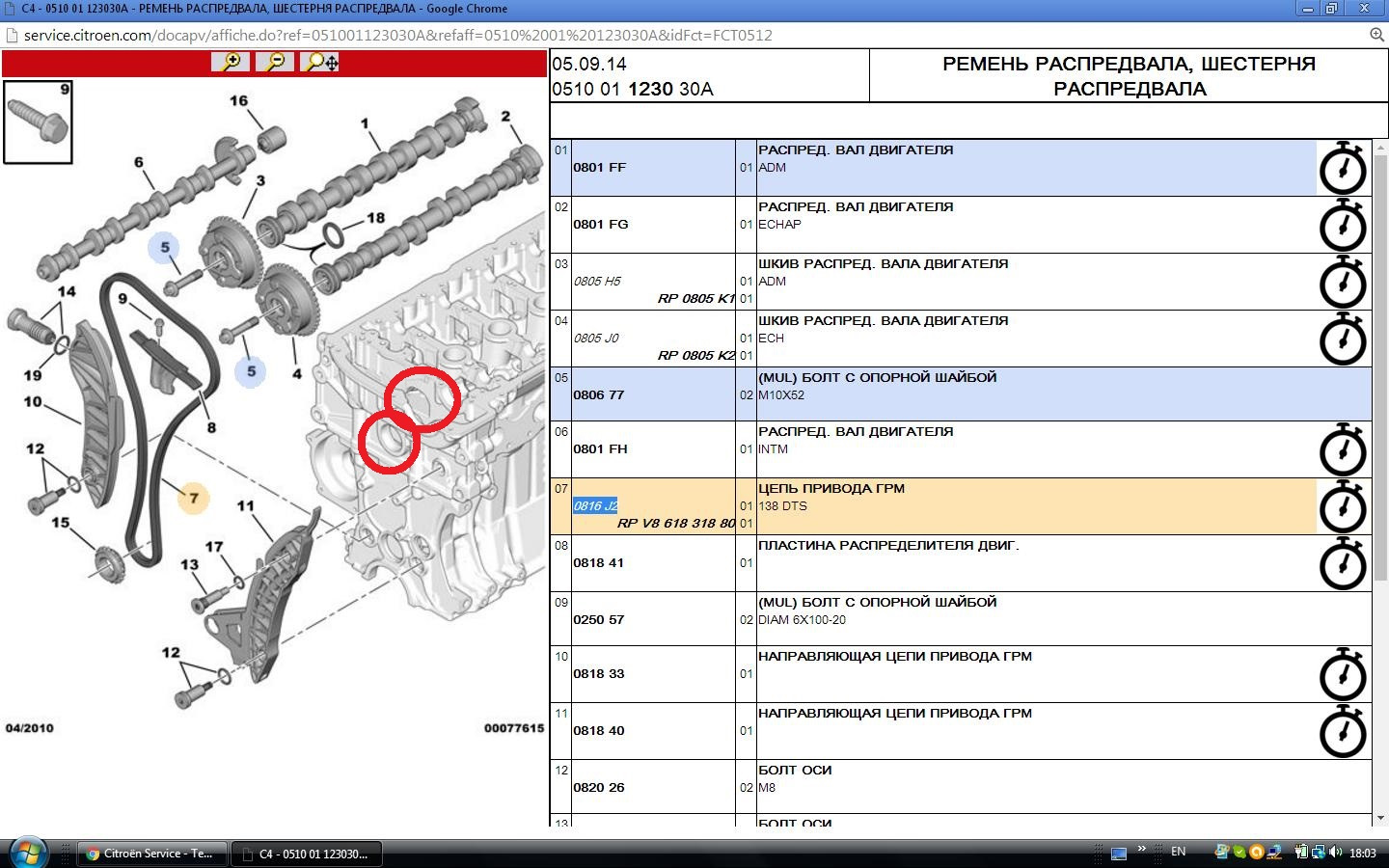The image size is (1389, 868).
Task: Click callout 4 on the lower pulley
Action: coord(297,373)
